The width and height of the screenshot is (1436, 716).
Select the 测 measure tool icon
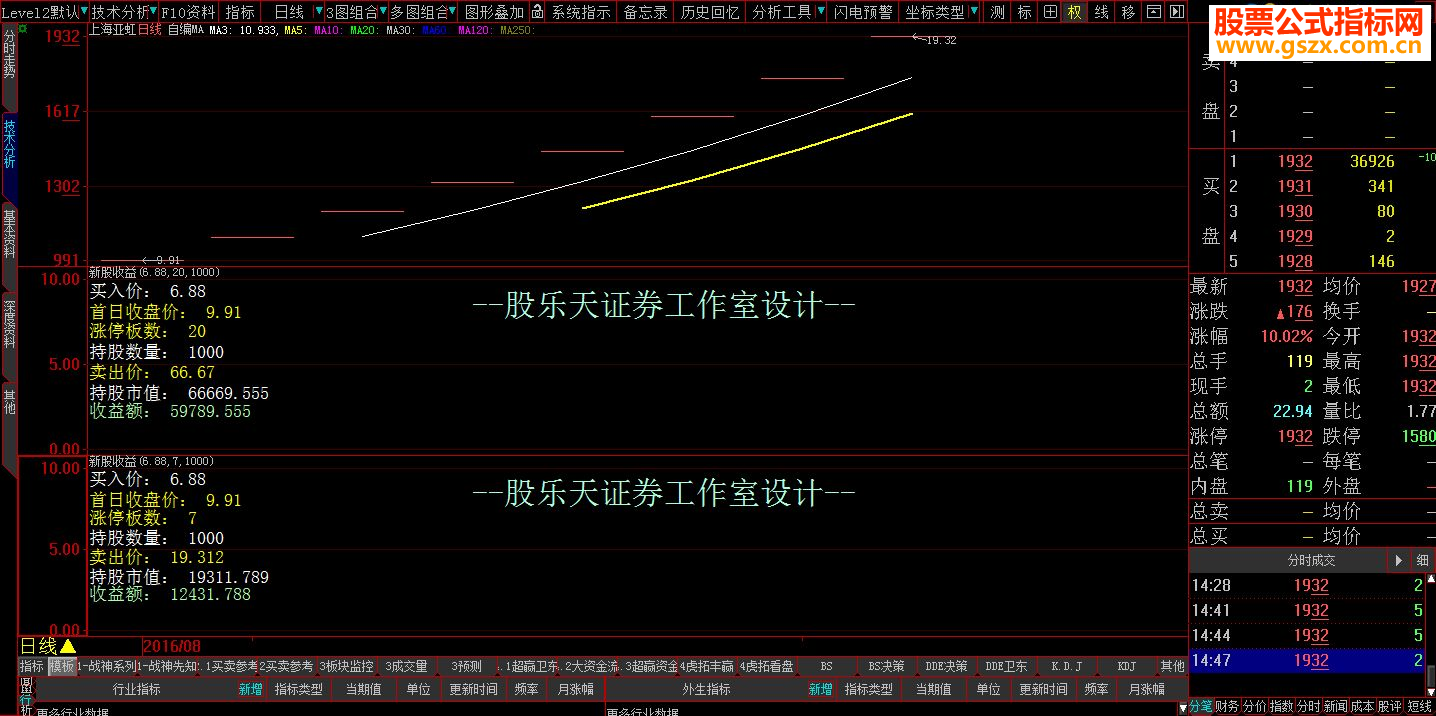[996, 10]
